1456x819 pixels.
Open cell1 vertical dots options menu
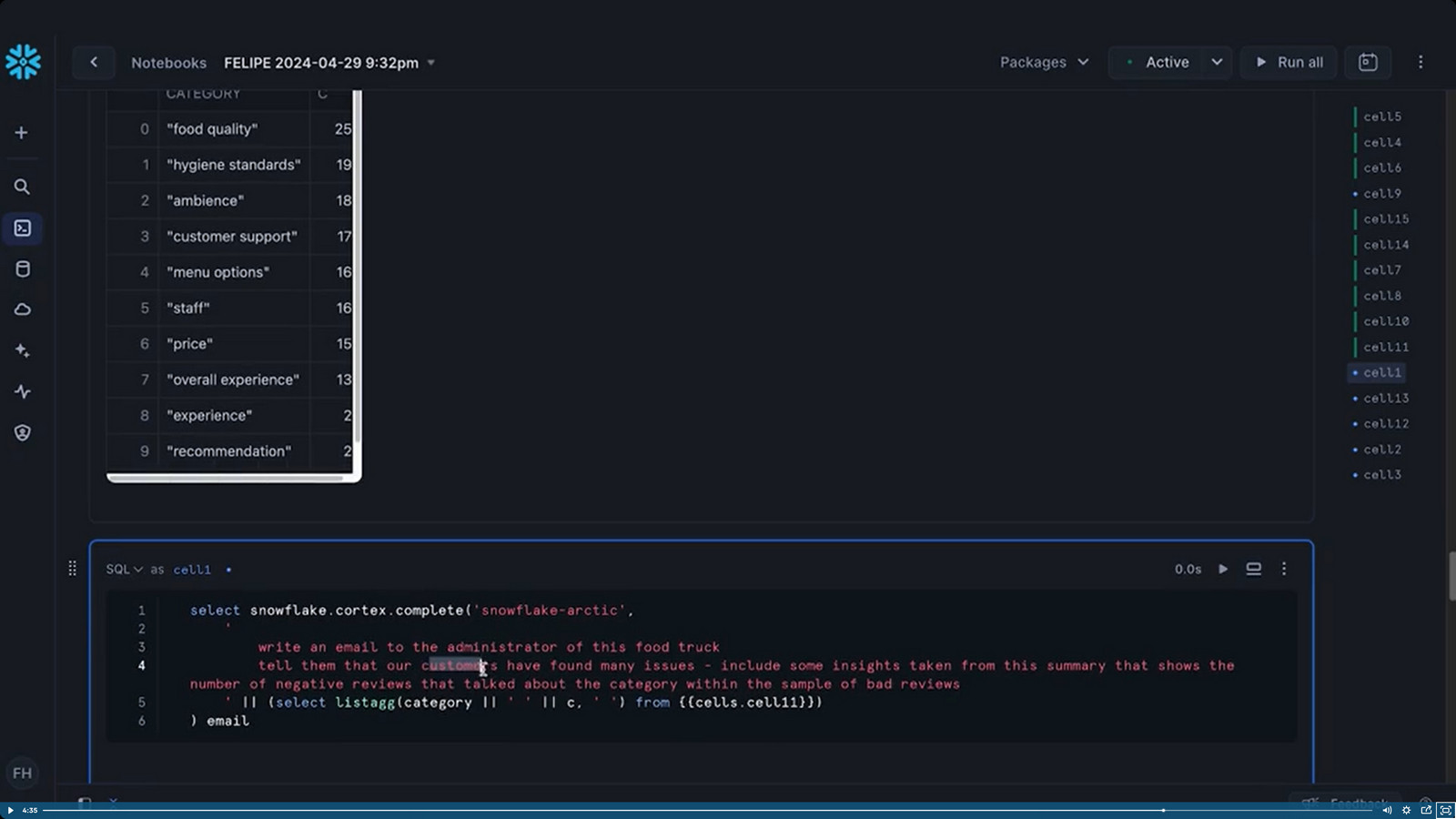(x=1284, y=569)
